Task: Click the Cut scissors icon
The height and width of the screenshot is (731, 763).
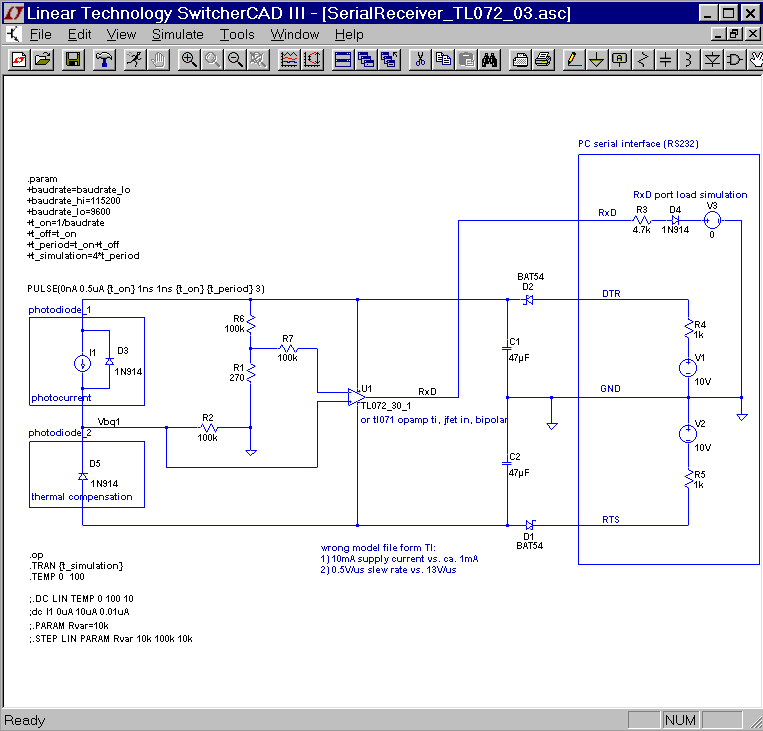Action: 421,59
